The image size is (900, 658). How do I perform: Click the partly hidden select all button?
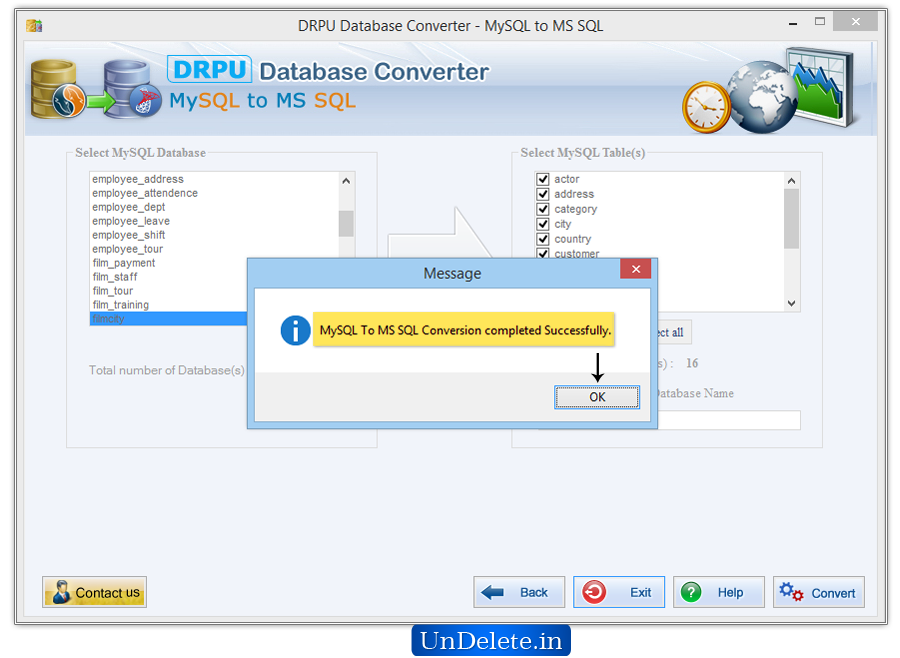point(674,332)
